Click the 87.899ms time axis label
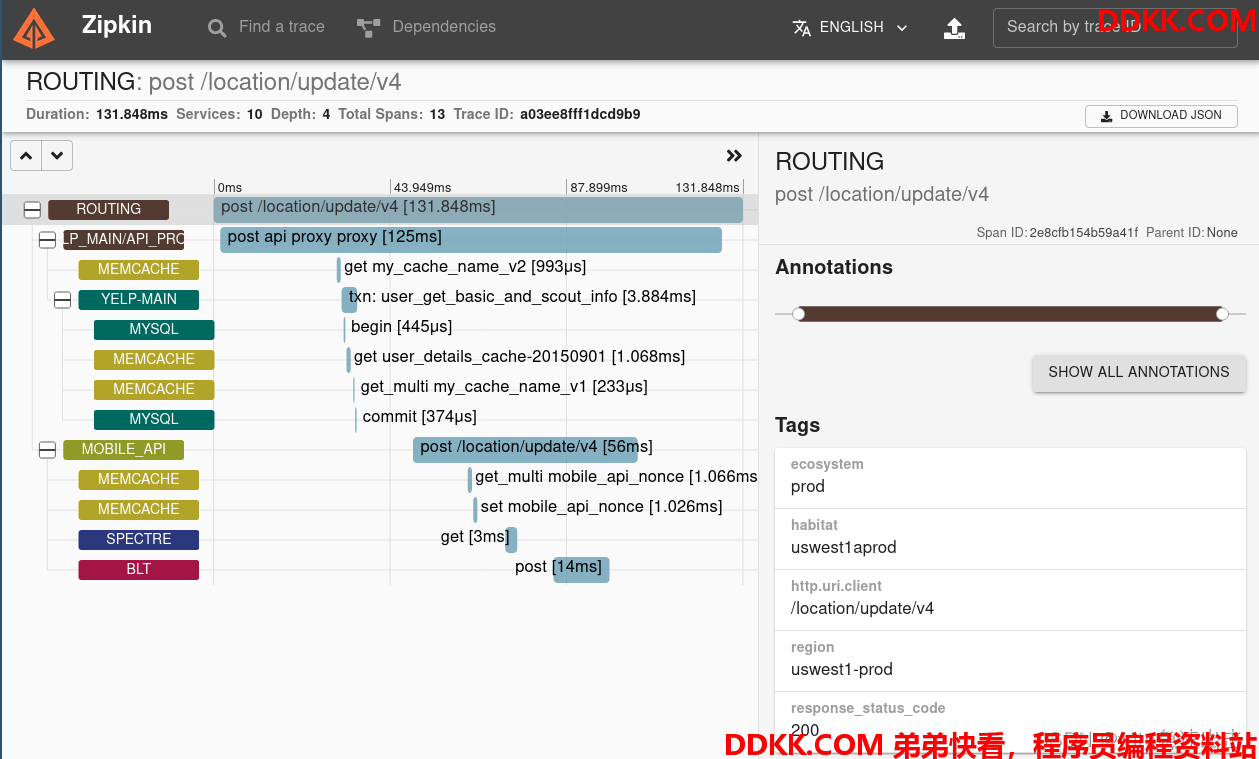 pos(598,187)
